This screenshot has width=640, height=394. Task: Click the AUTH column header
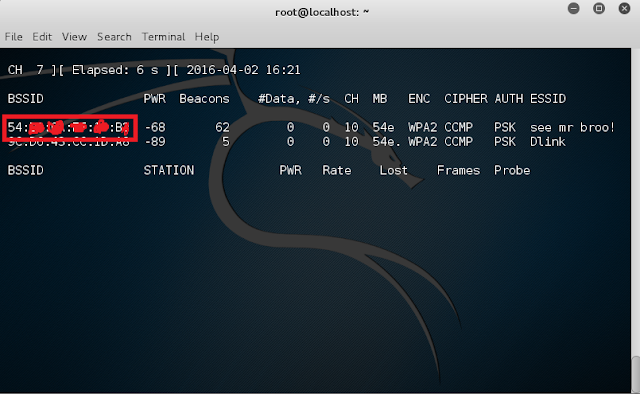509,99
